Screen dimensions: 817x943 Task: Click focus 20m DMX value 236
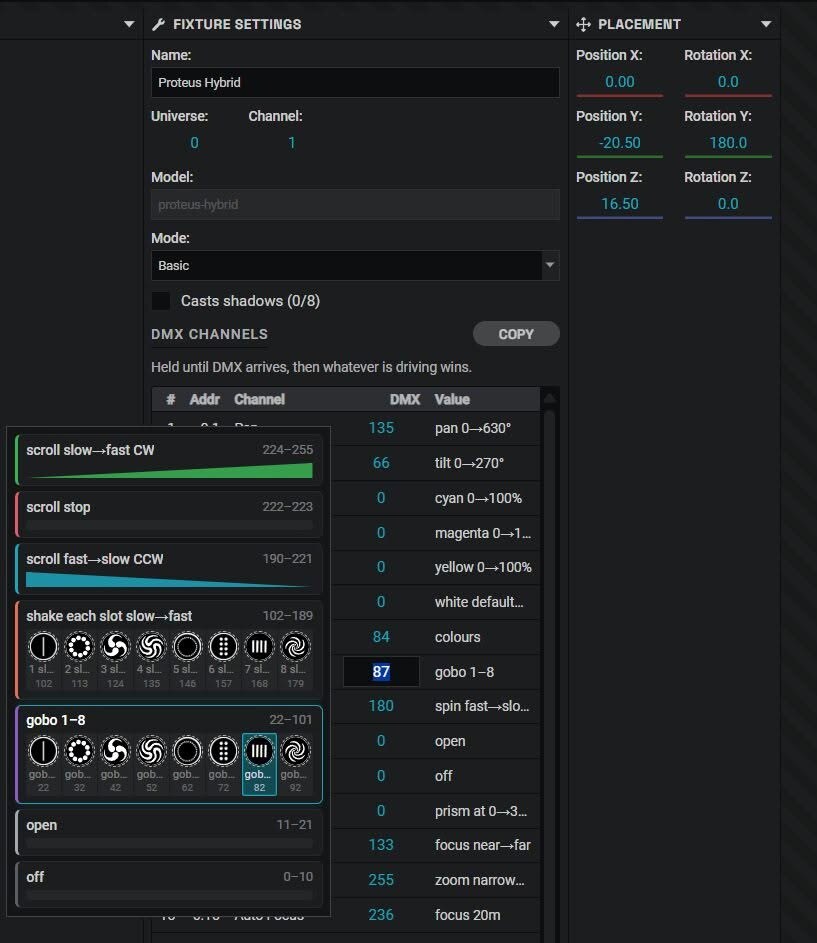coord(381,914)
